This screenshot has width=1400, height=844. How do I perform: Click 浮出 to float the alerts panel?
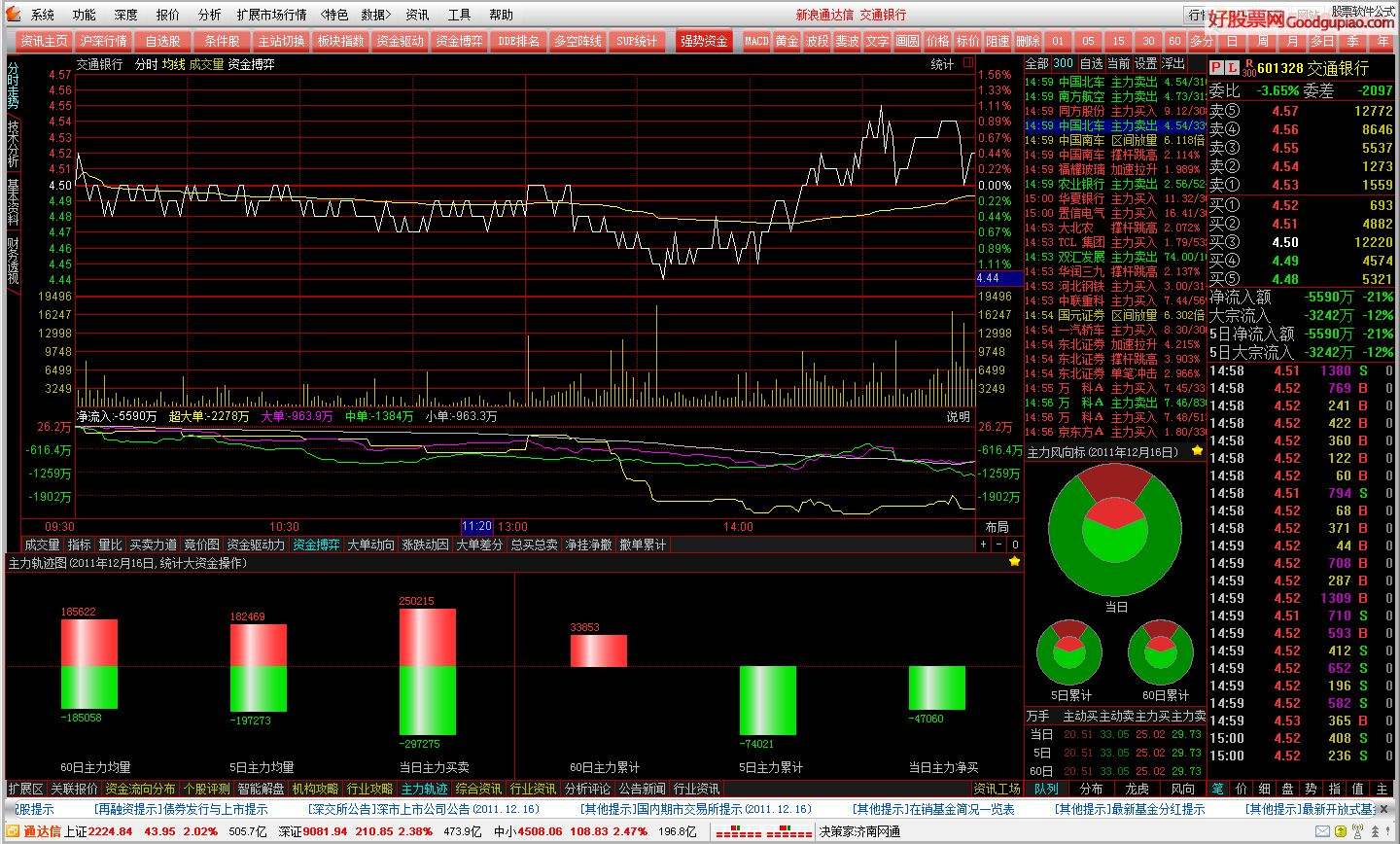pyautogui.click(x=1172, y=63)
